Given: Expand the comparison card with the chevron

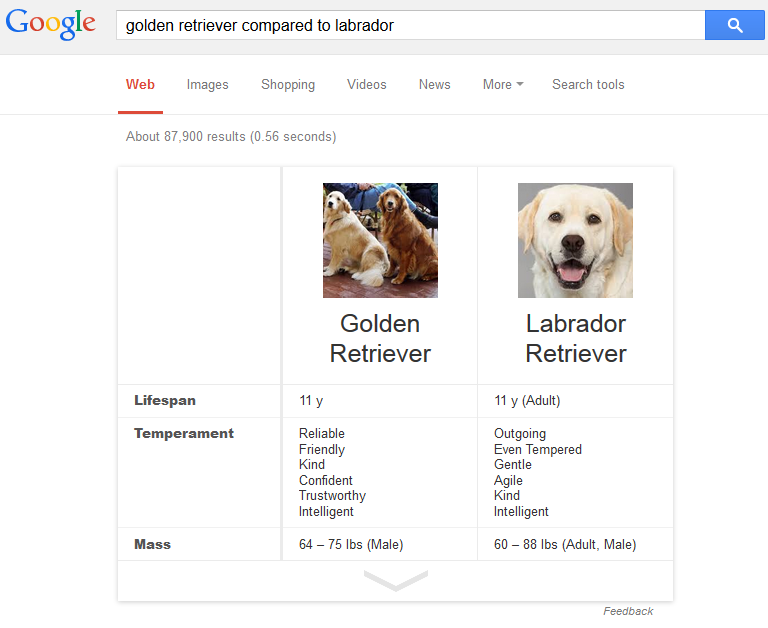Looking at the screenshot, I should coord(395,580).
